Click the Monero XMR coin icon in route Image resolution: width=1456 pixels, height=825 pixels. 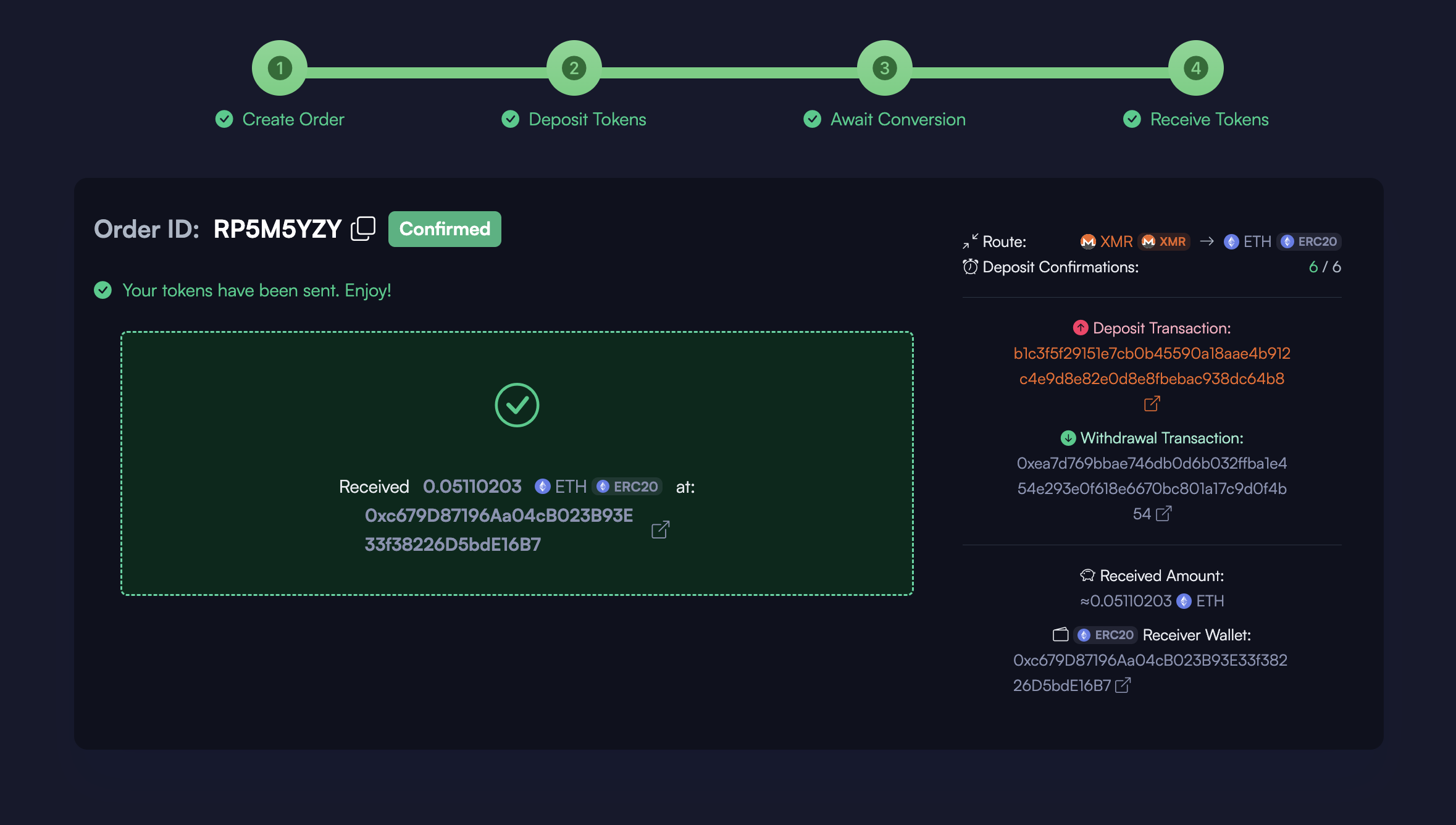(x=1087, y=241)
